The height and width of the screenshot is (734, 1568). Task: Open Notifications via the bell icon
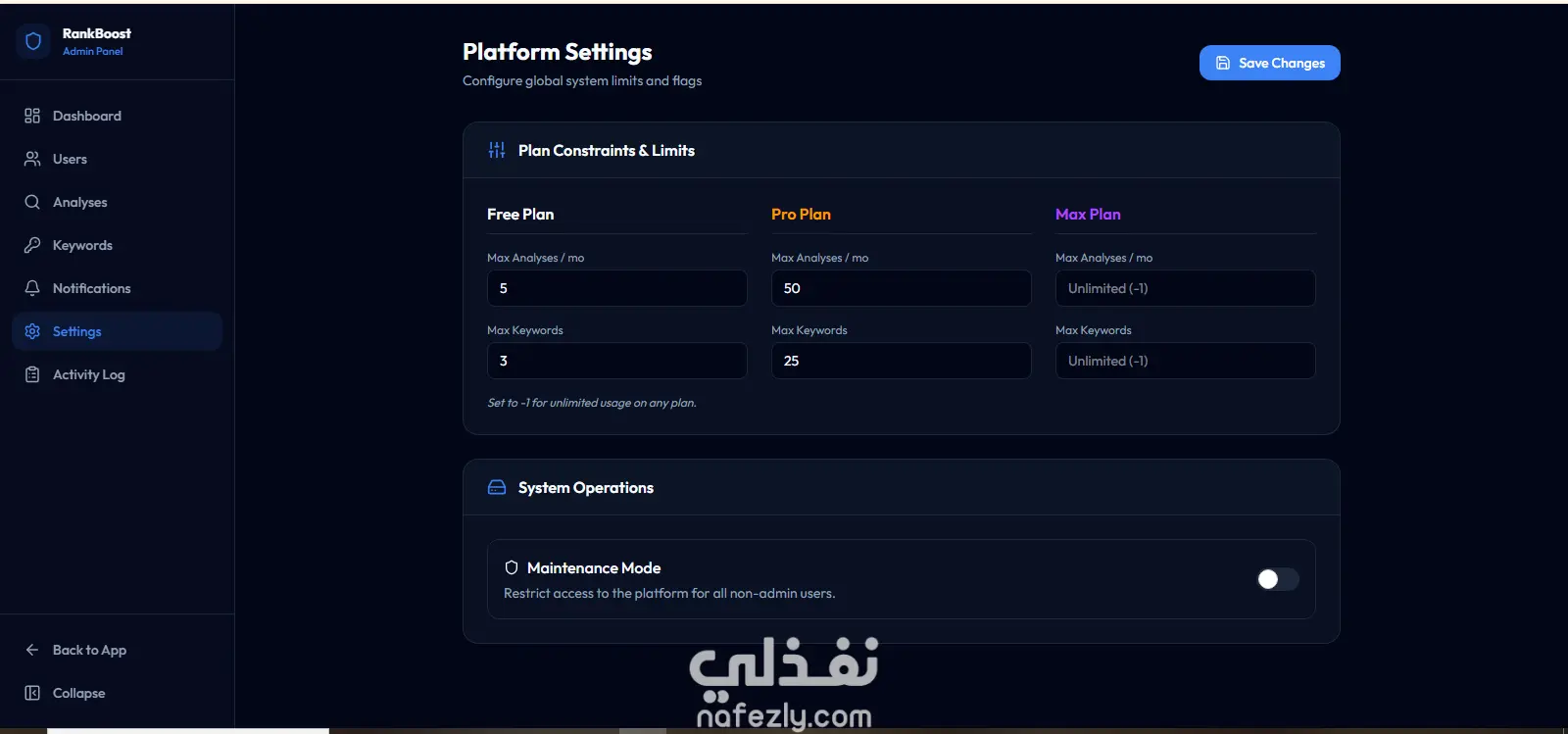click(32, 288)
